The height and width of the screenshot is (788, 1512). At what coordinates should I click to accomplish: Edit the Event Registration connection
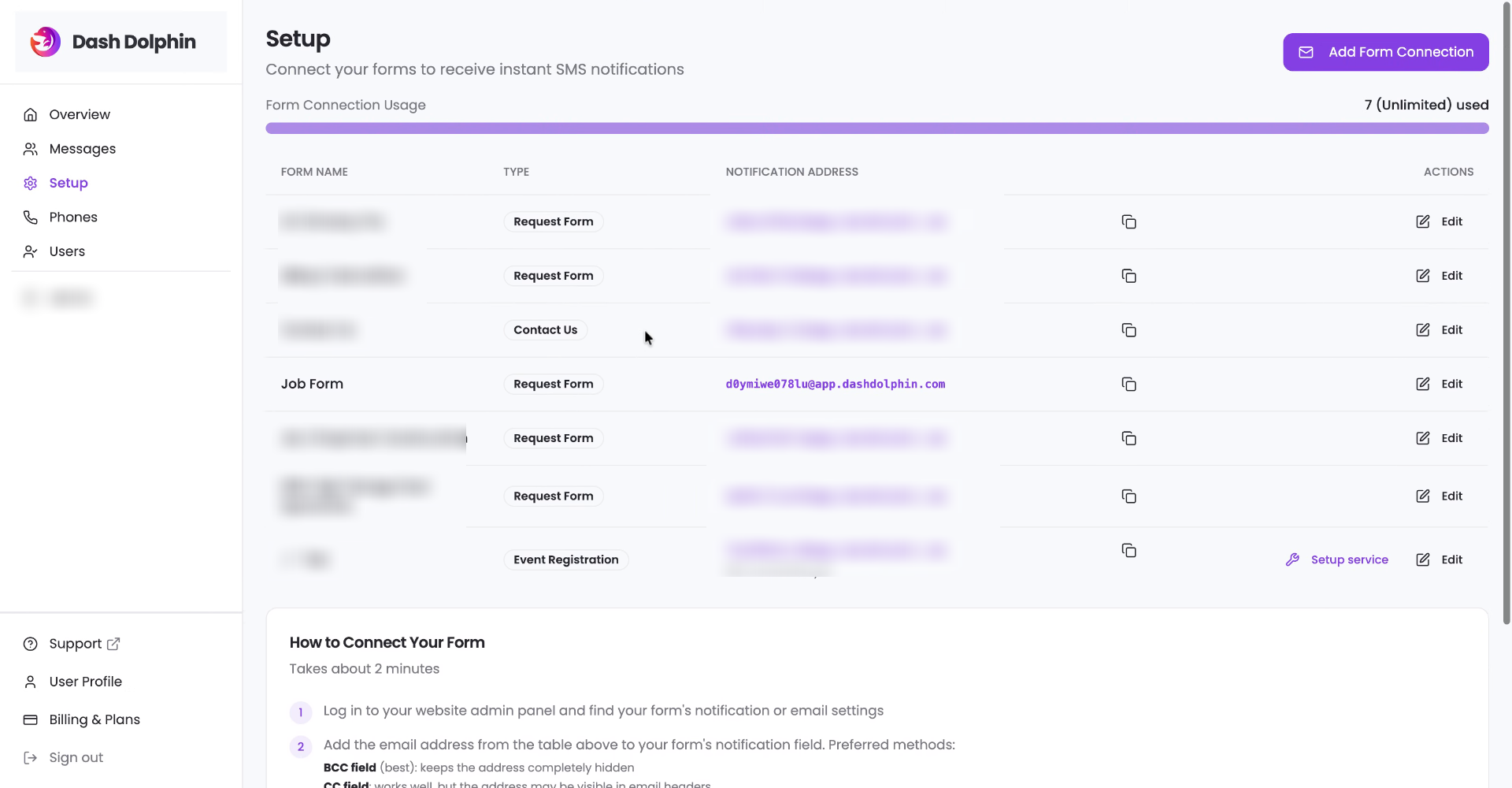[1439, 559]
